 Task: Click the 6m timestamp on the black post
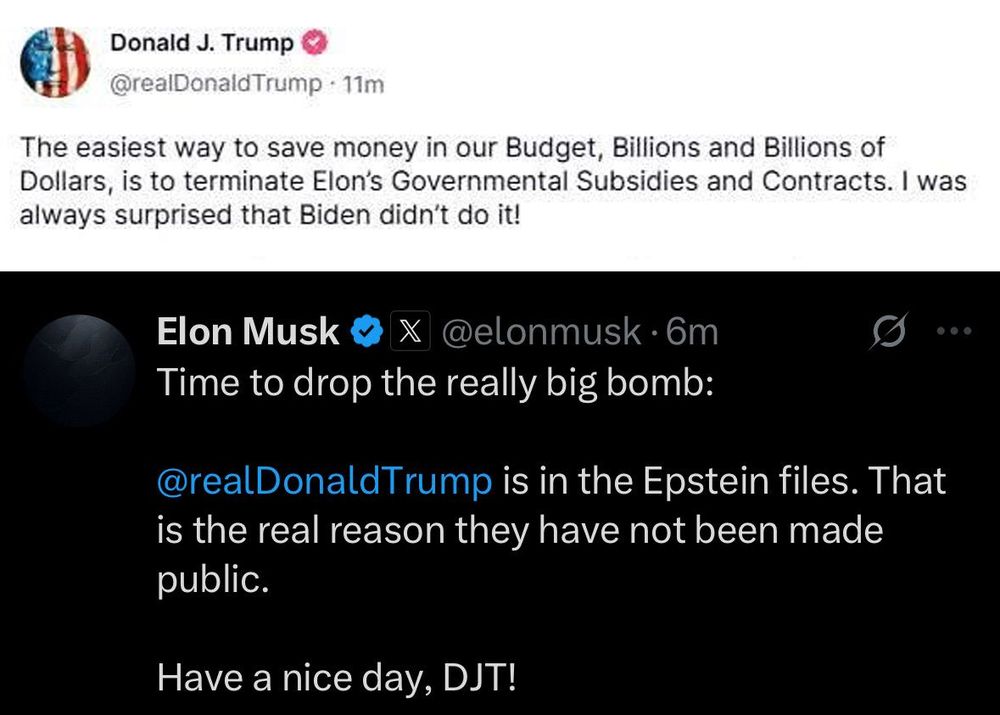691,332
